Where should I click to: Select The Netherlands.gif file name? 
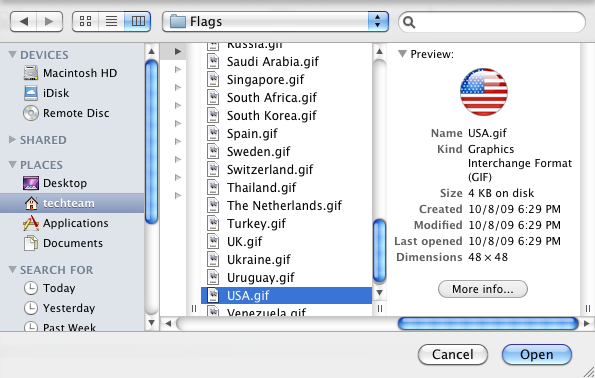(x=284, y=205)
